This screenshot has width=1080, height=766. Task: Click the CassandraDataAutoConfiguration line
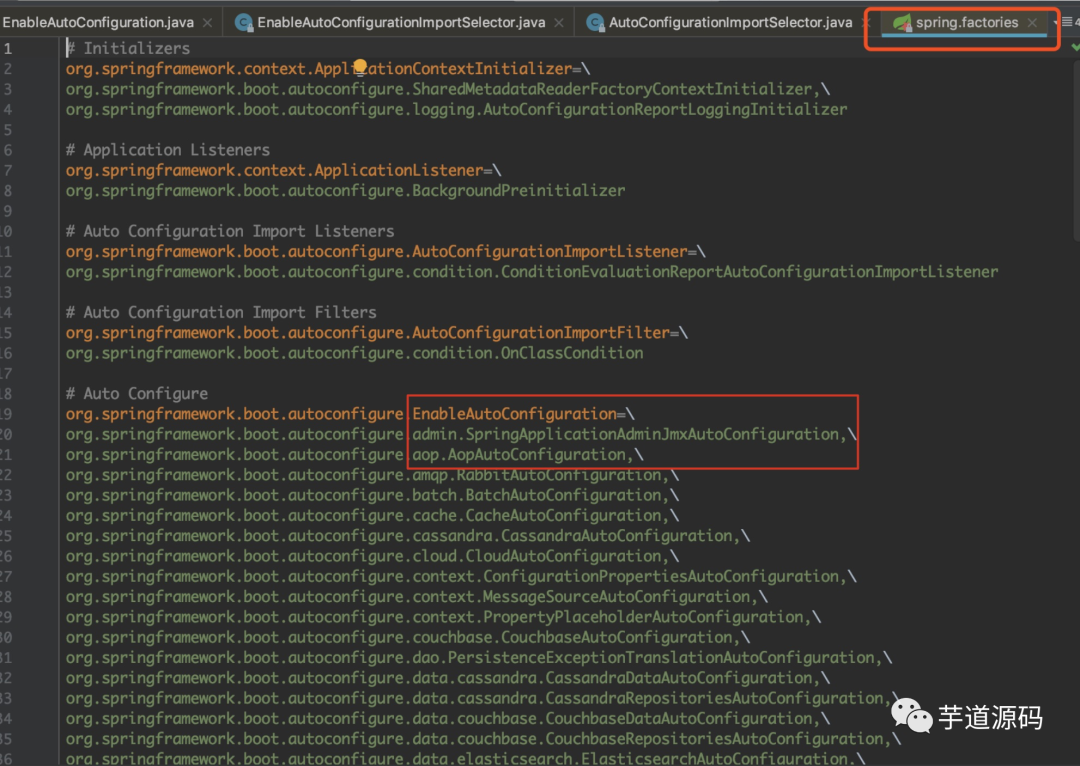(448, 679)
